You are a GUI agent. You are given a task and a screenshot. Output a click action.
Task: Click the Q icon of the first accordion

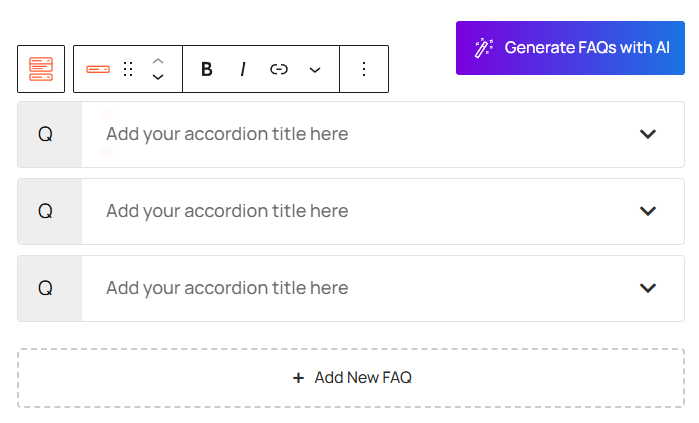[x=45, y=134]
